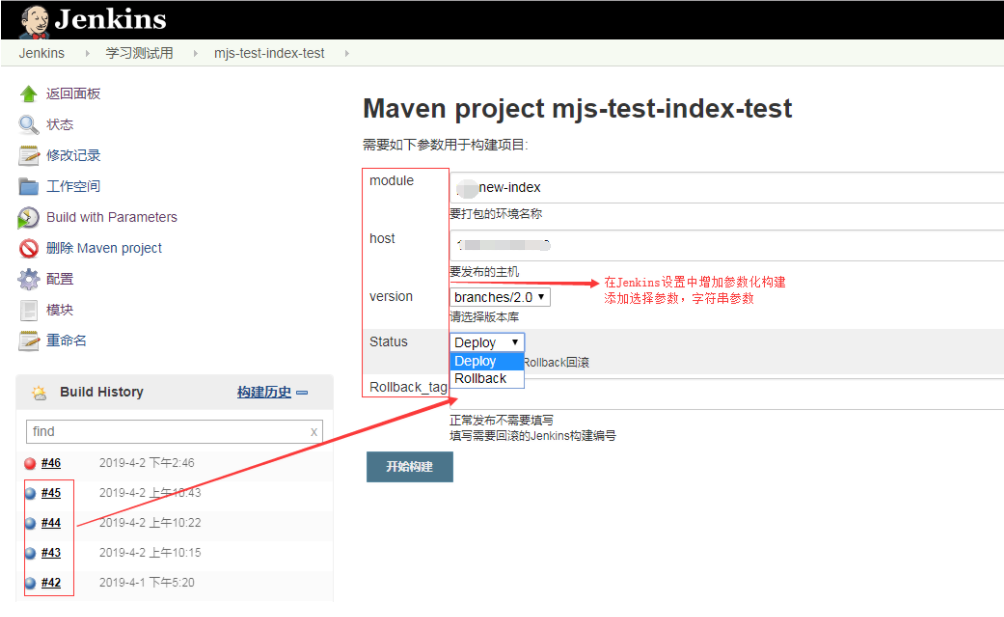Open the 工作空间 link
Viewport: 1004px width, 617px height.
73,186
